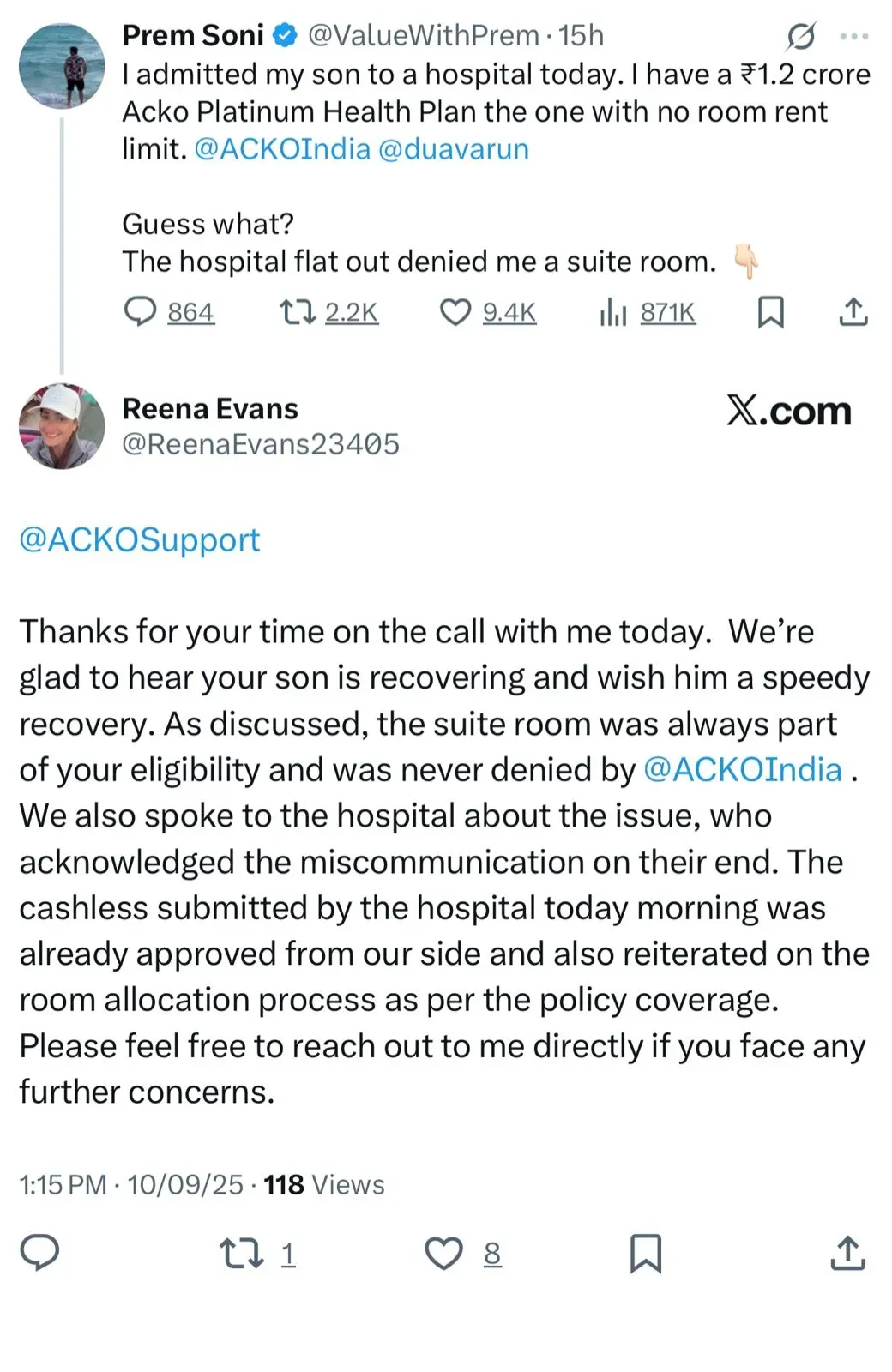This screenshot has height=1372, width=892.
Task: Open Reena Evans's profile avatar
Action: click(62, 426)
